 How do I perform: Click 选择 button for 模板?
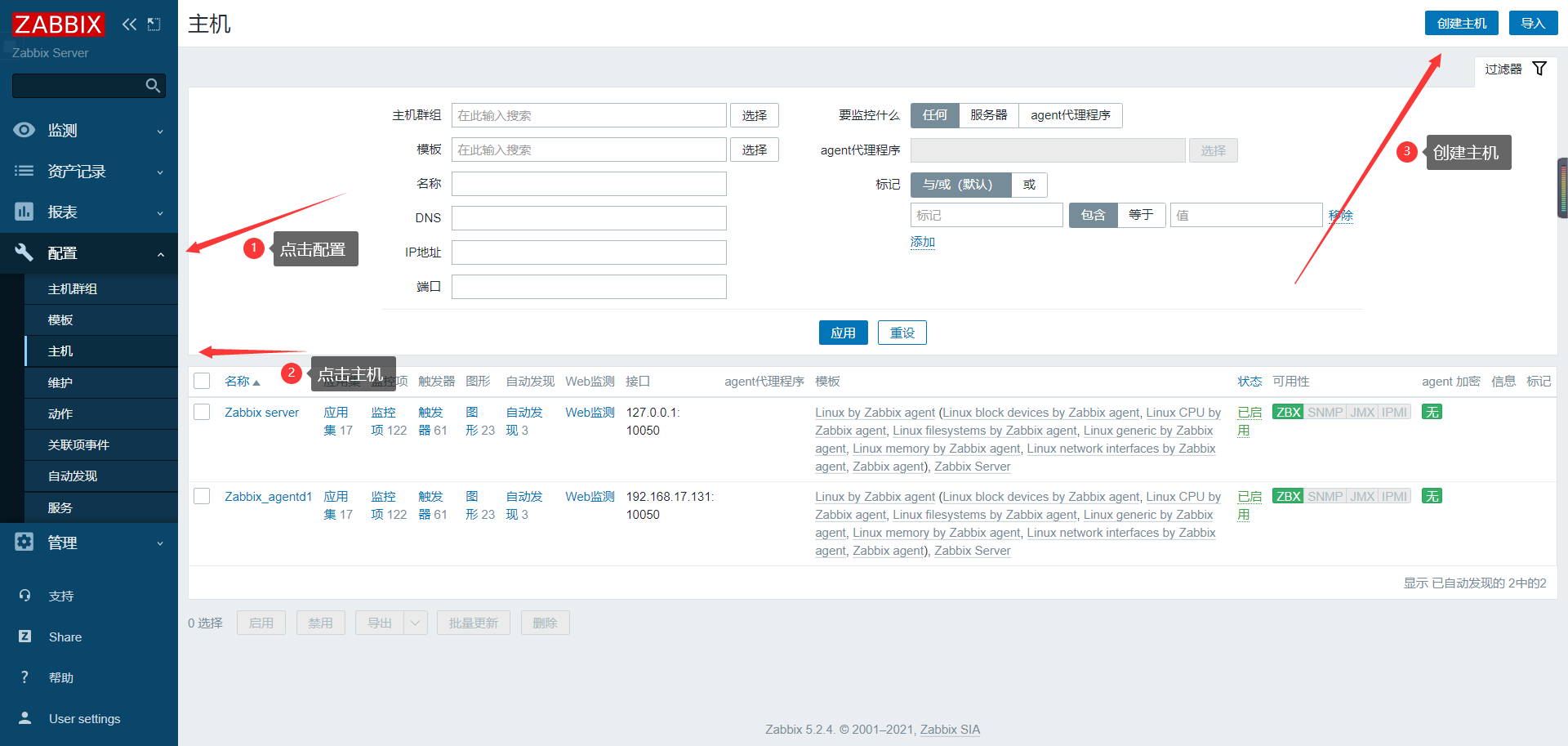tap(755, 150)
